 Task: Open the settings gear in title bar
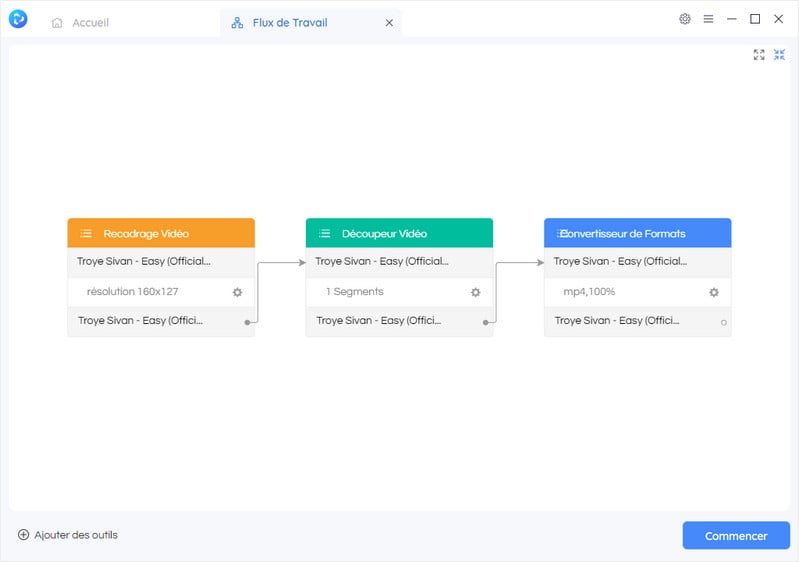coord(685,19)
